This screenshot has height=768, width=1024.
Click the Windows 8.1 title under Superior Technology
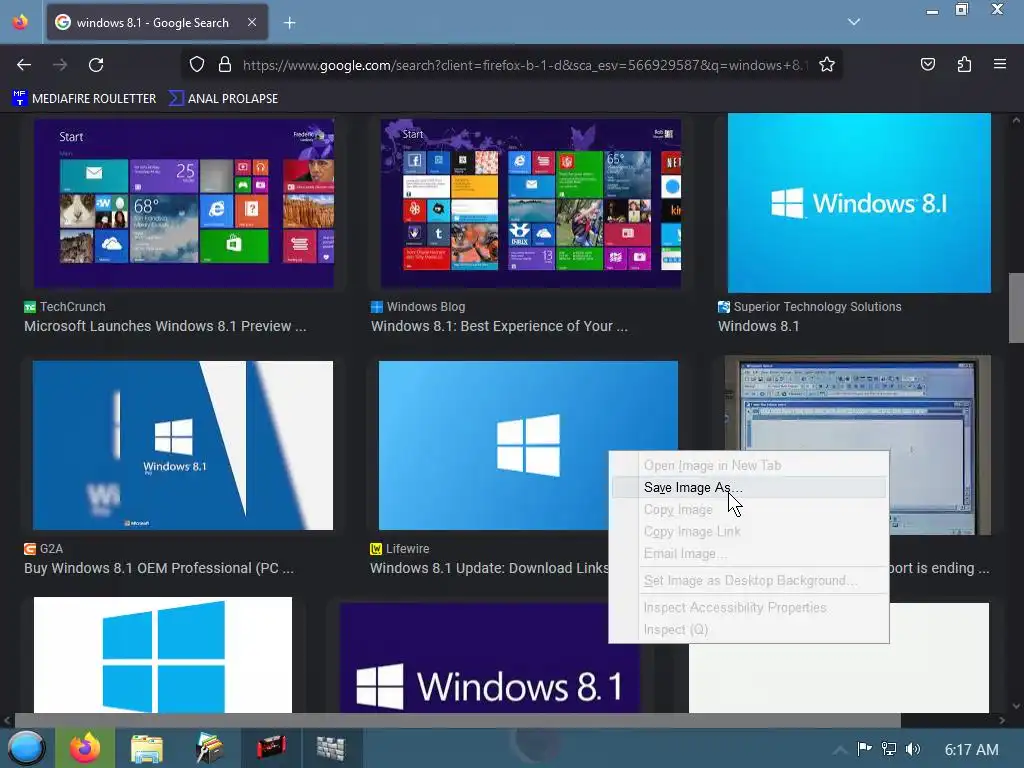click(758, 327)
